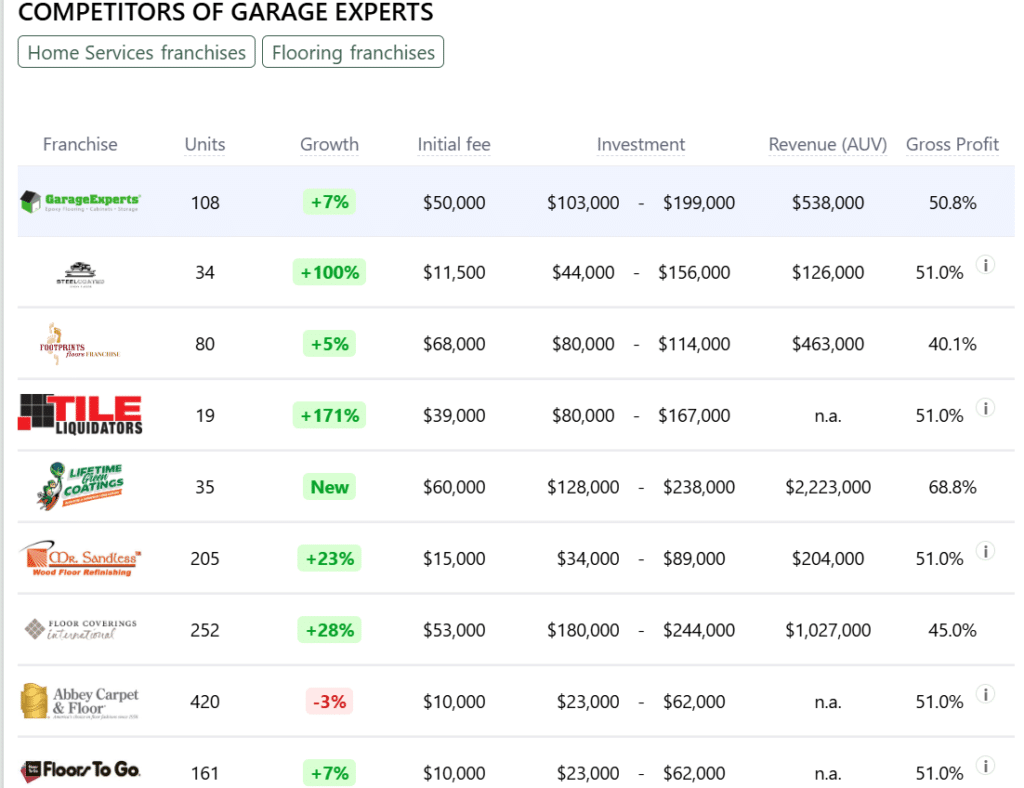The width and height of the screenshot is (1024, 788).
Task: Select the 252 units cell
Action: 205,631
